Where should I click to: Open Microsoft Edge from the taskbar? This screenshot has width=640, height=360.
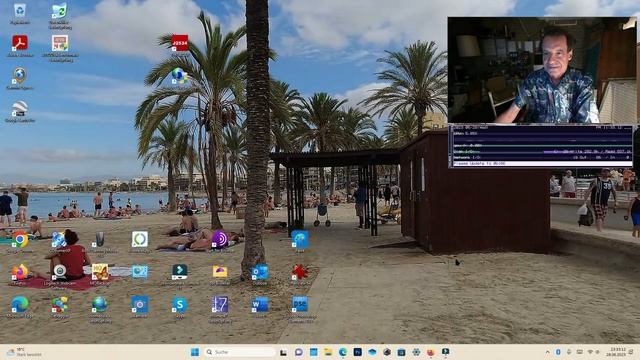click(x=342, y=352)
